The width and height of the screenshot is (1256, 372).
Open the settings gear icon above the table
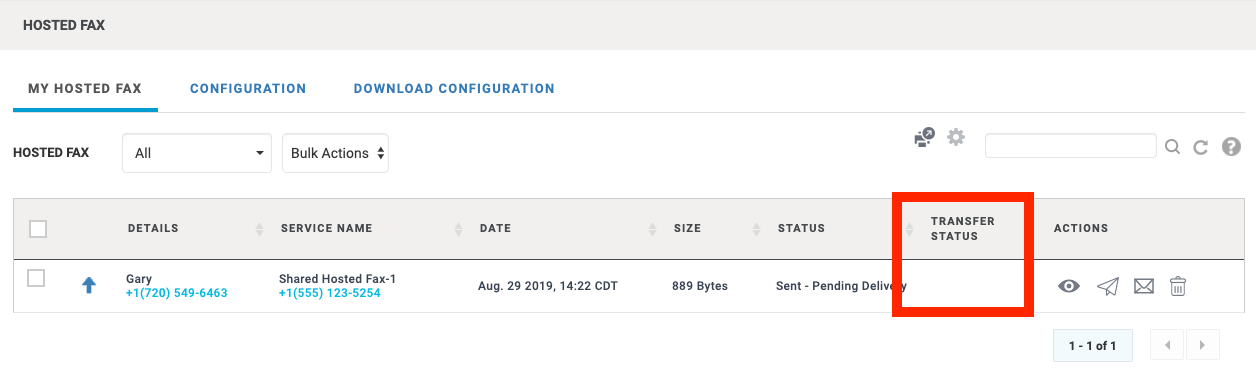956,137
